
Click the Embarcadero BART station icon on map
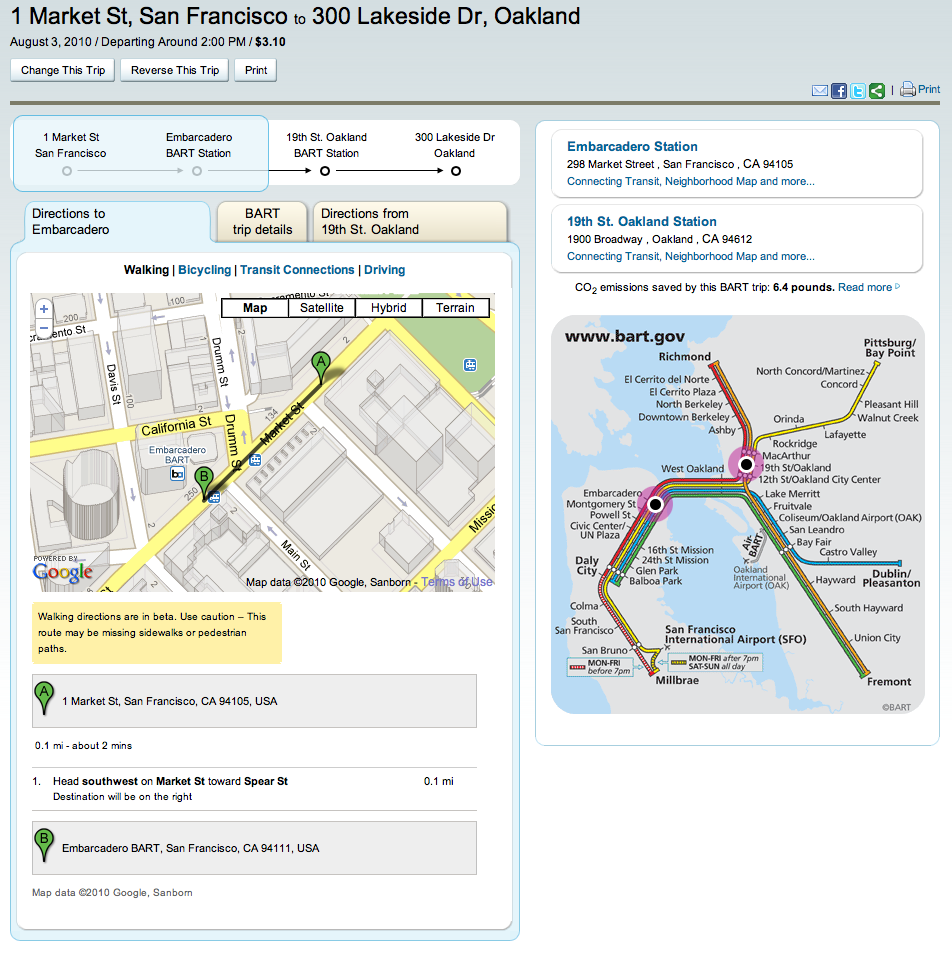click(x=177, y=474)
